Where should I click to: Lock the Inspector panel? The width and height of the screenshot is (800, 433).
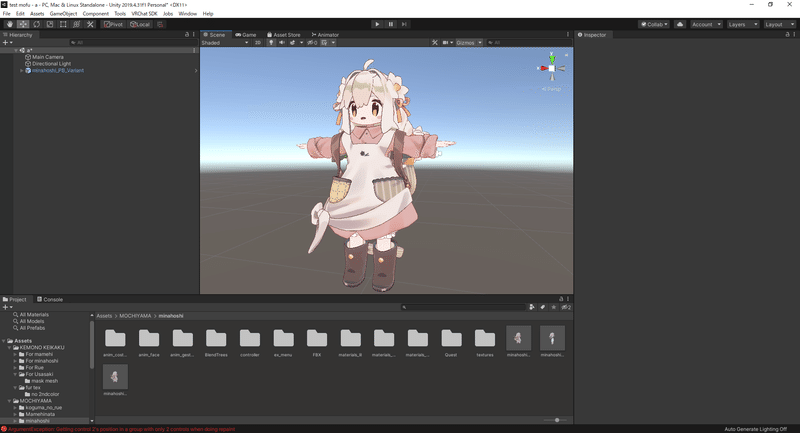(787, 35)
